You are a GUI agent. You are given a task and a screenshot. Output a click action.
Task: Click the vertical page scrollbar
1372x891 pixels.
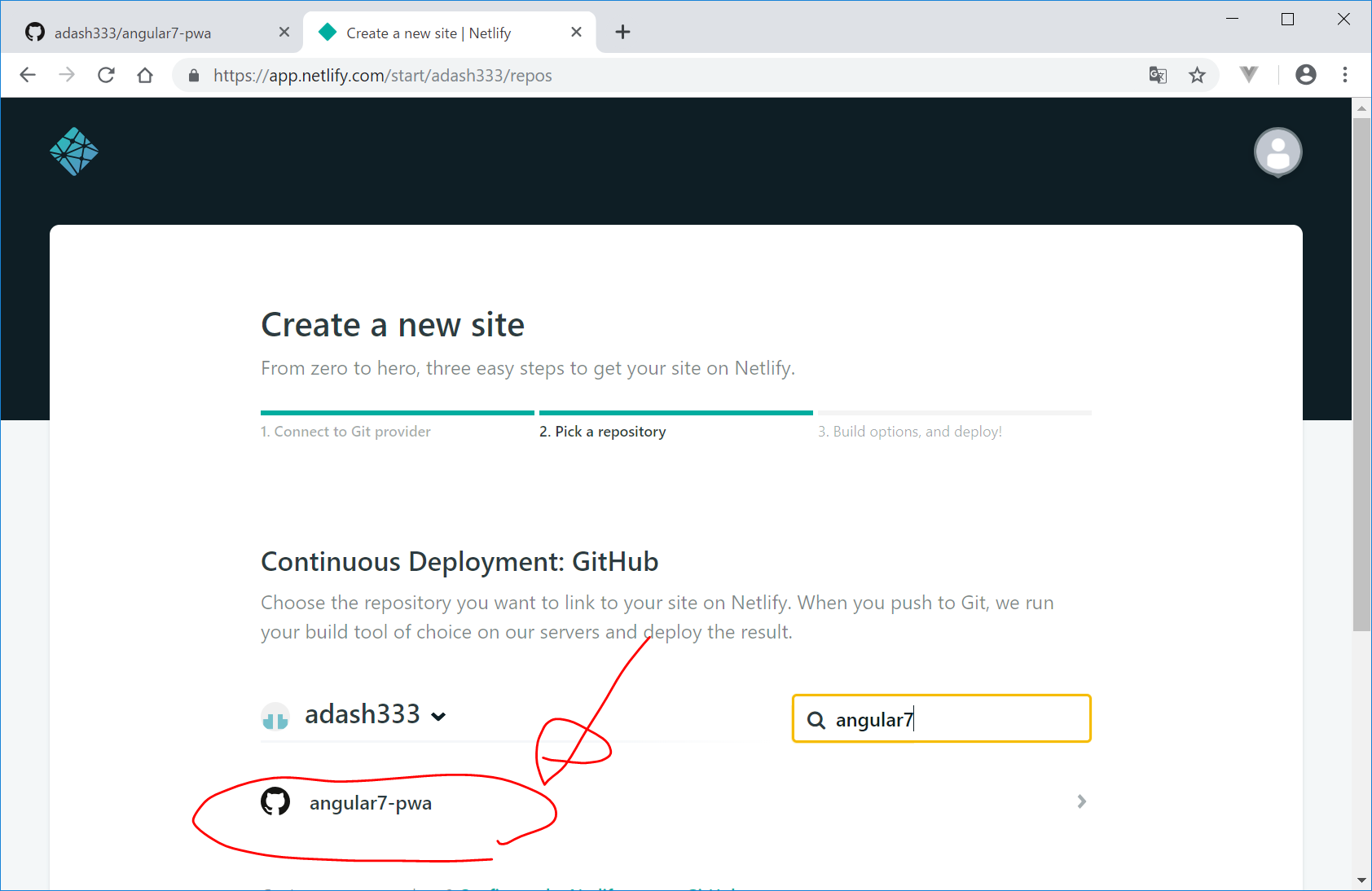tap(1361, 375)
